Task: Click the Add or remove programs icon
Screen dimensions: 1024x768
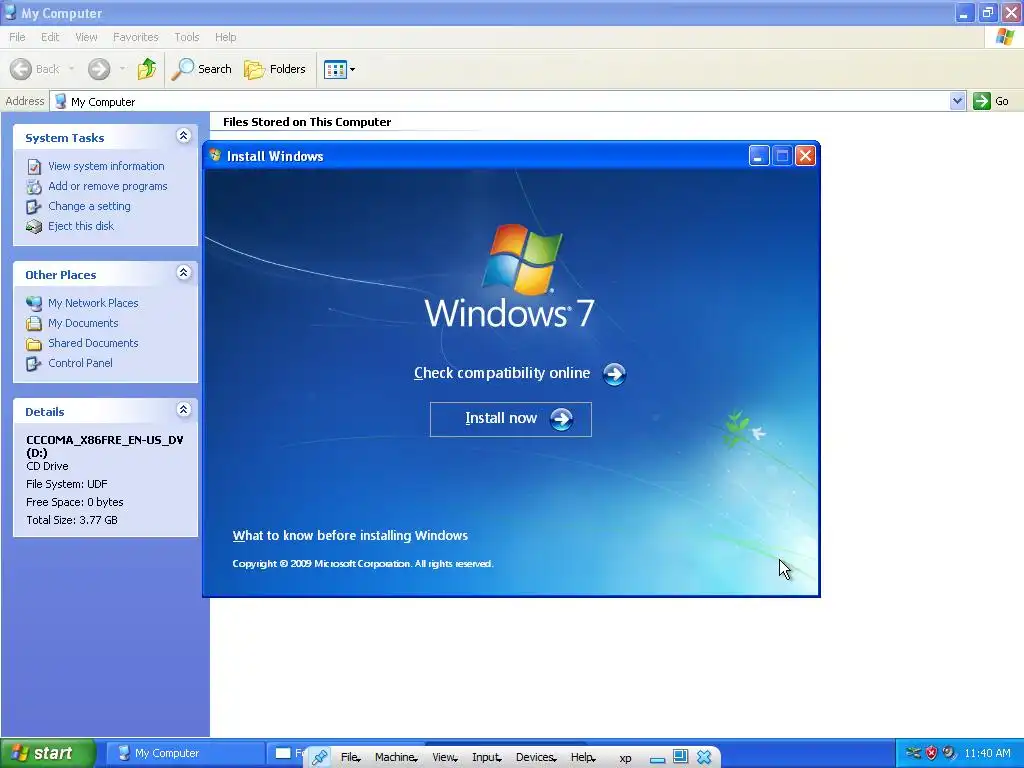Action: (x=34, y=187)
